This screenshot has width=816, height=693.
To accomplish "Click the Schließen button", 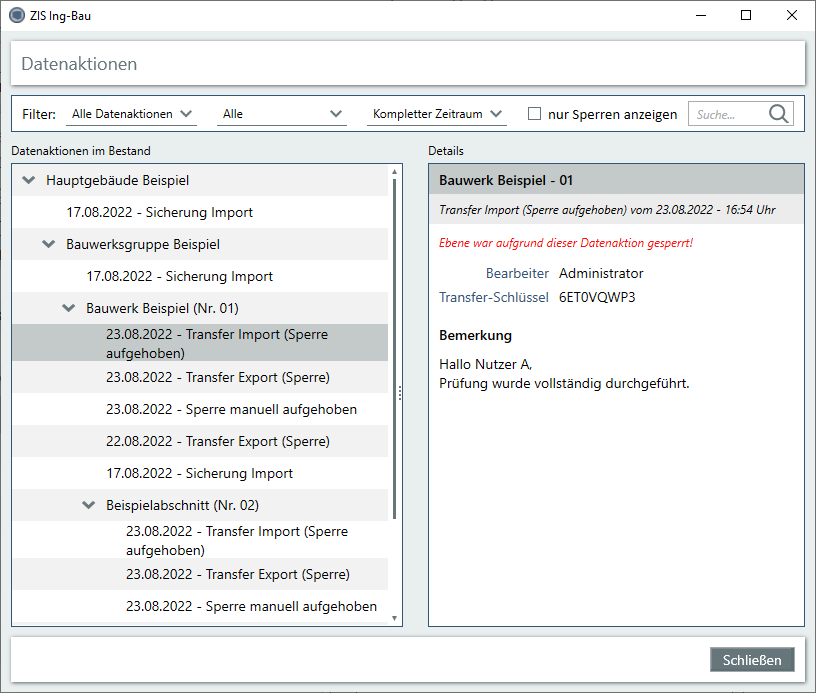I will point(752,660).
